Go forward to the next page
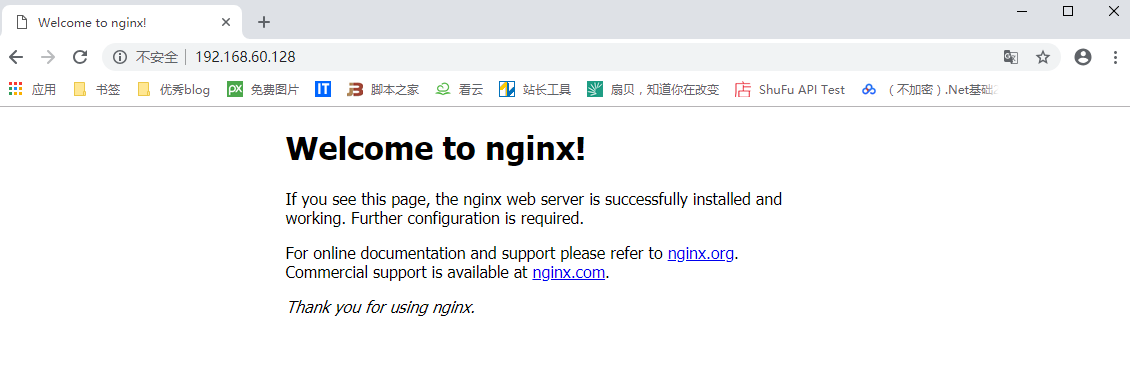 [48, 58]
